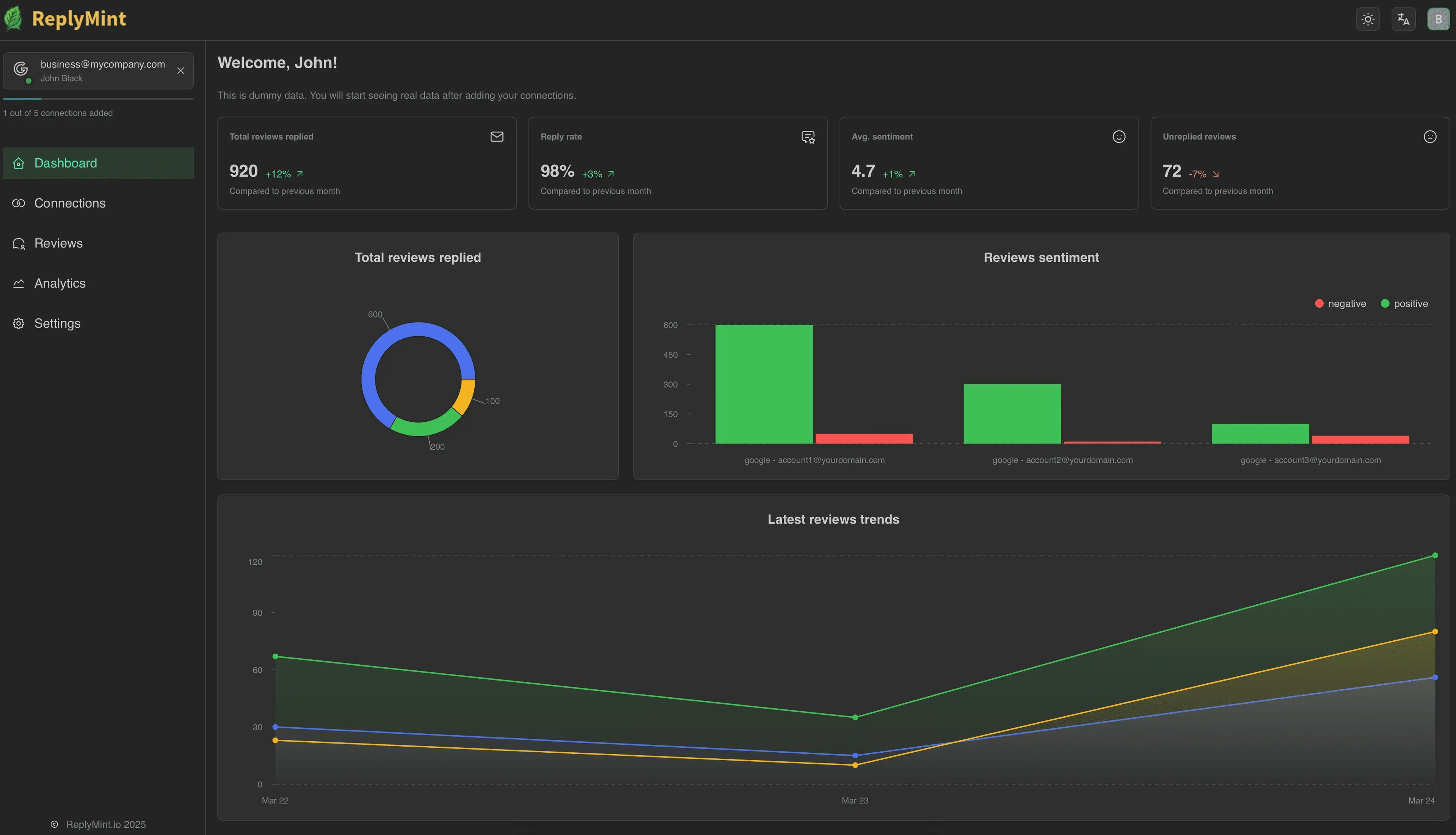Click the Settings gear icon

[18, 324]
